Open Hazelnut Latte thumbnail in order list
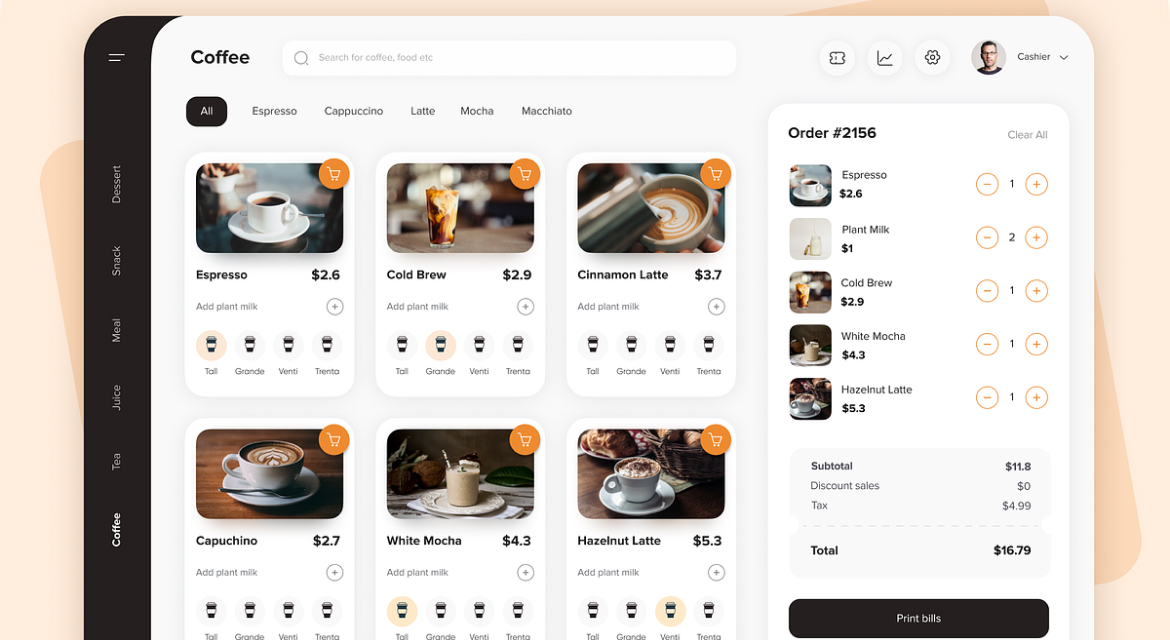1170x640 pixels. tap(810, 399)
